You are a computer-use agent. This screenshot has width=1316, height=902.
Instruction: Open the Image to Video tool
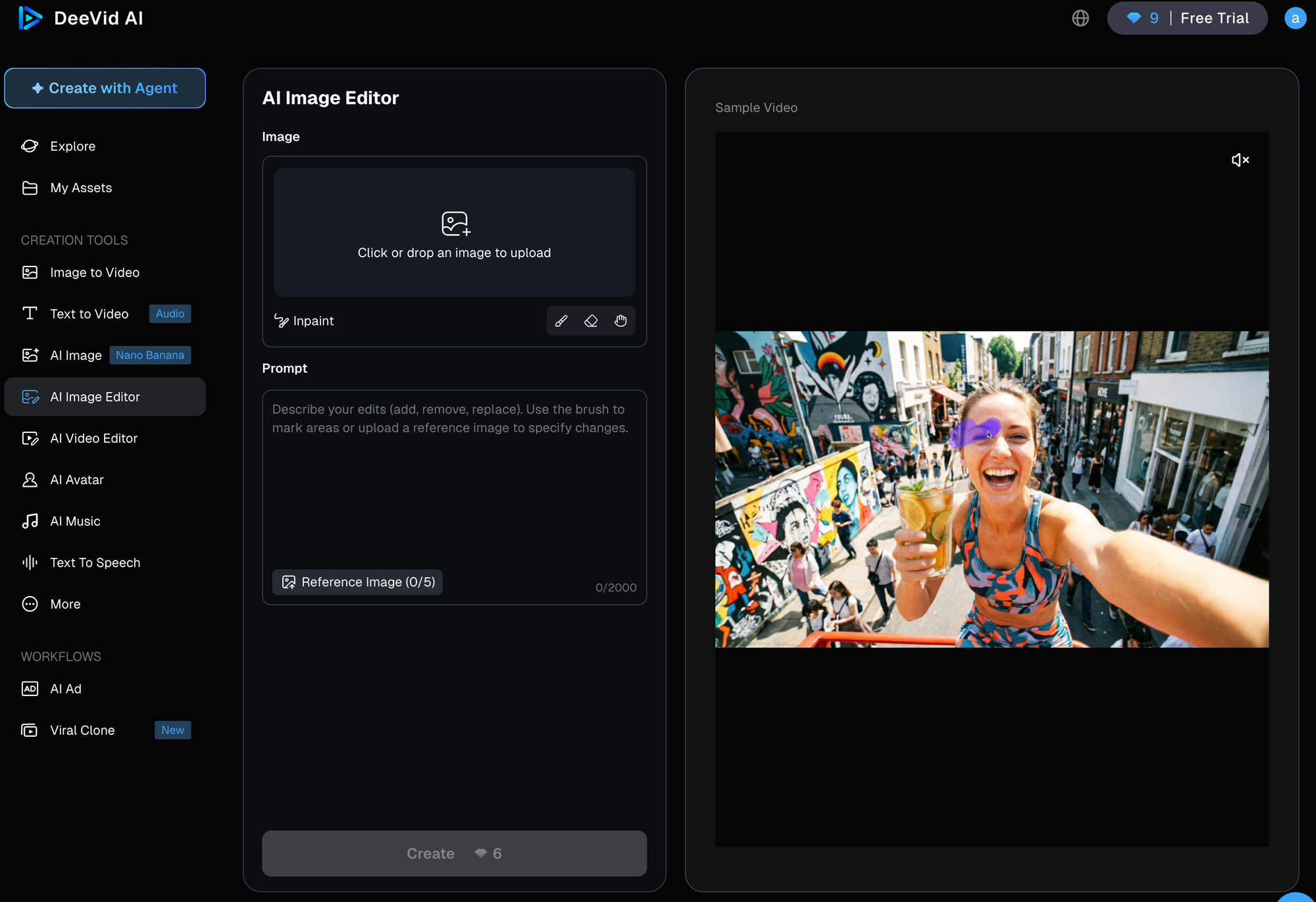(x=94, y=272)
